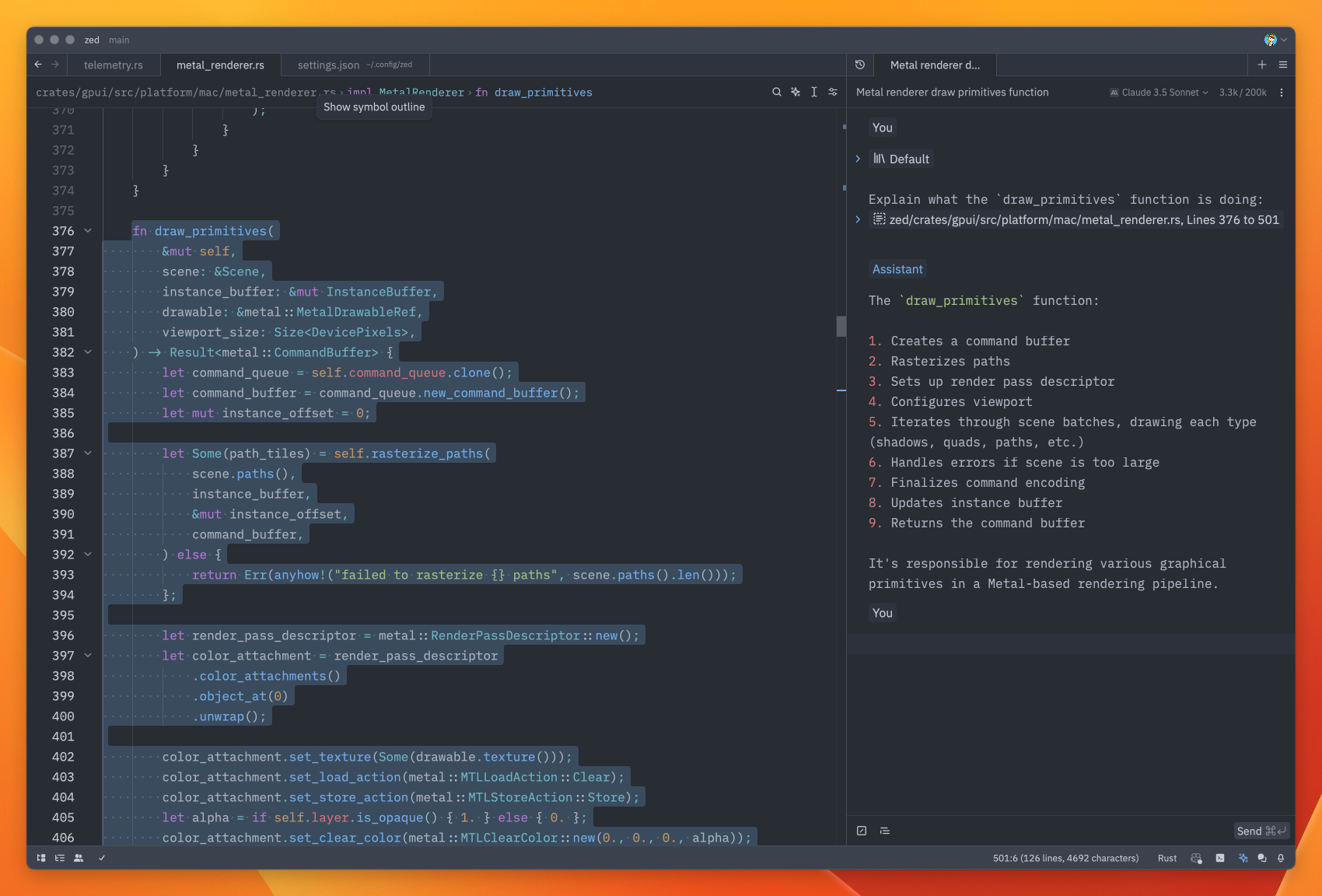Click 'set_clear_color' on line 406
Screen dimensions: 1322x896
click(x=344, y=838)
